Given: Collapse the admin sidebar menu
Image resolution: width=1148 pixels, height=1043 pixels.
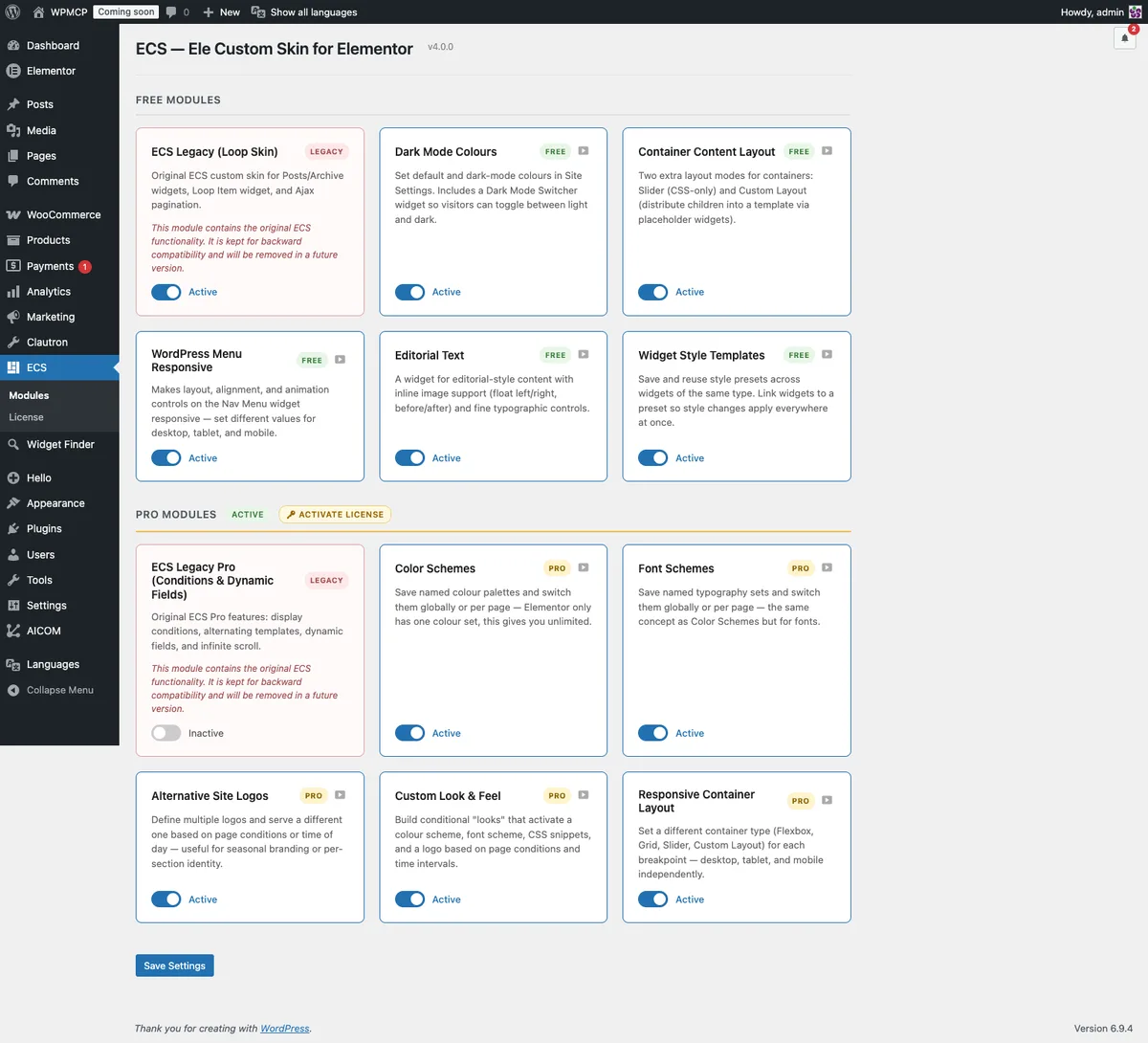Looking at the screenshot, I should (x=59, y=690).
